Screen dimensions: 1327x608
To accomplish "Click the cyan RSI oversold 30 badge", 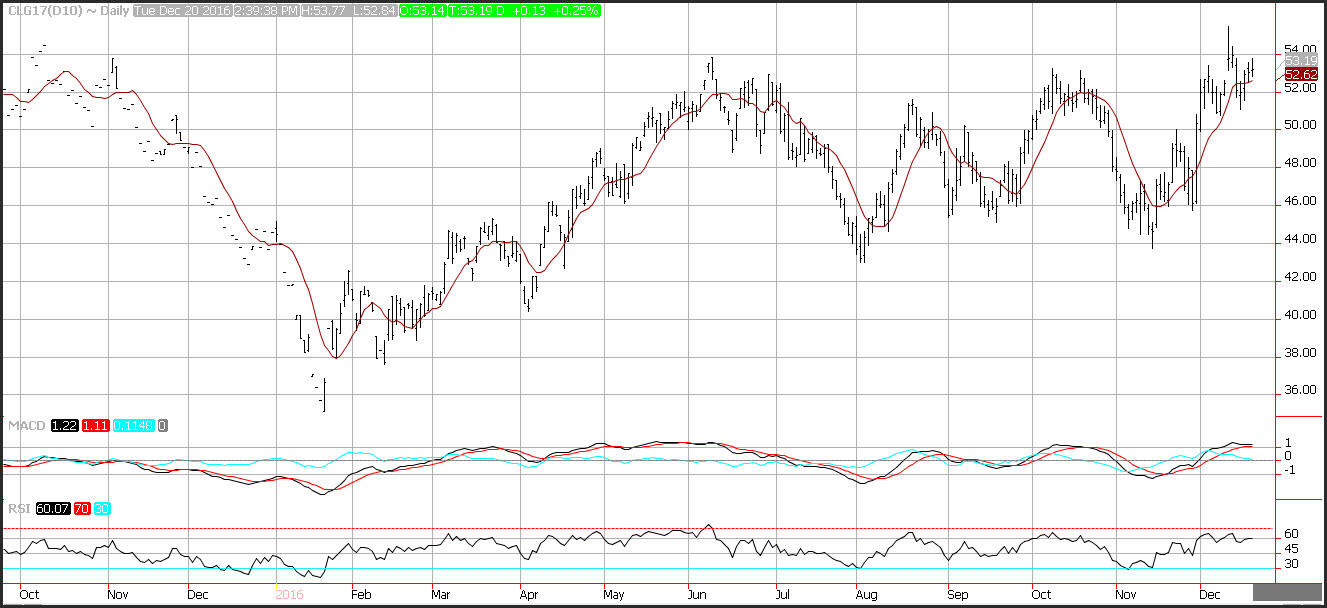I will [x=101, y=508].
